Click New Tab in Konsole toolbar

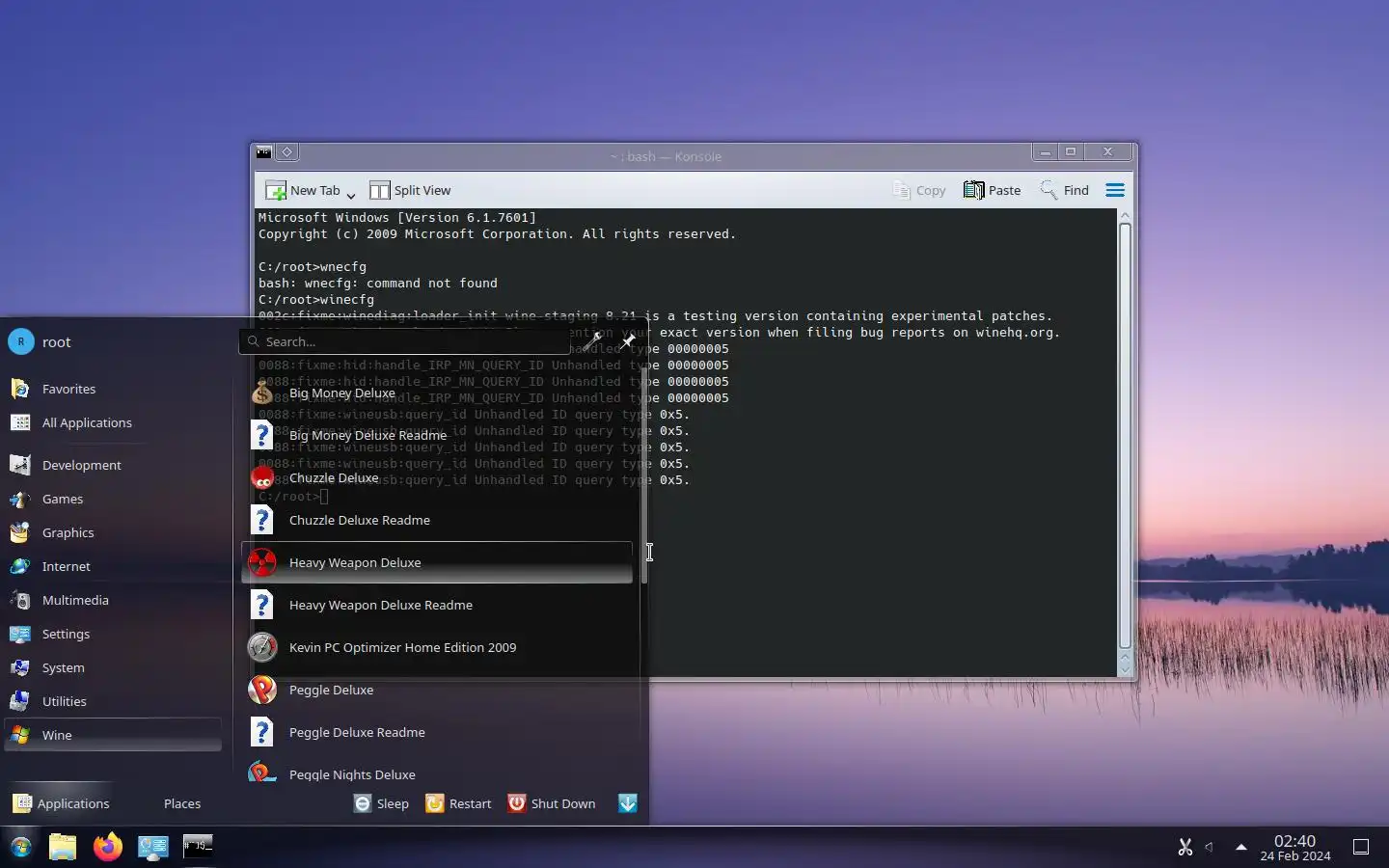303,190
